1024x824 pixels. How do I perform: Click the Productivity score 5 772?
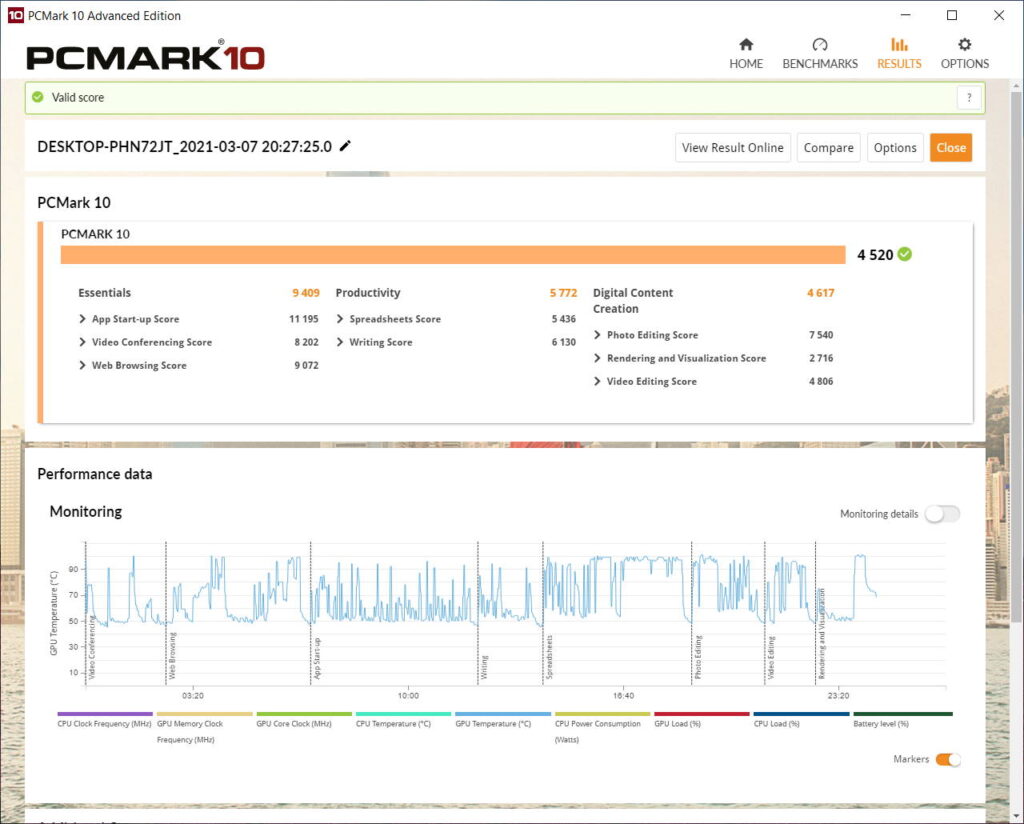click(563, 293)
